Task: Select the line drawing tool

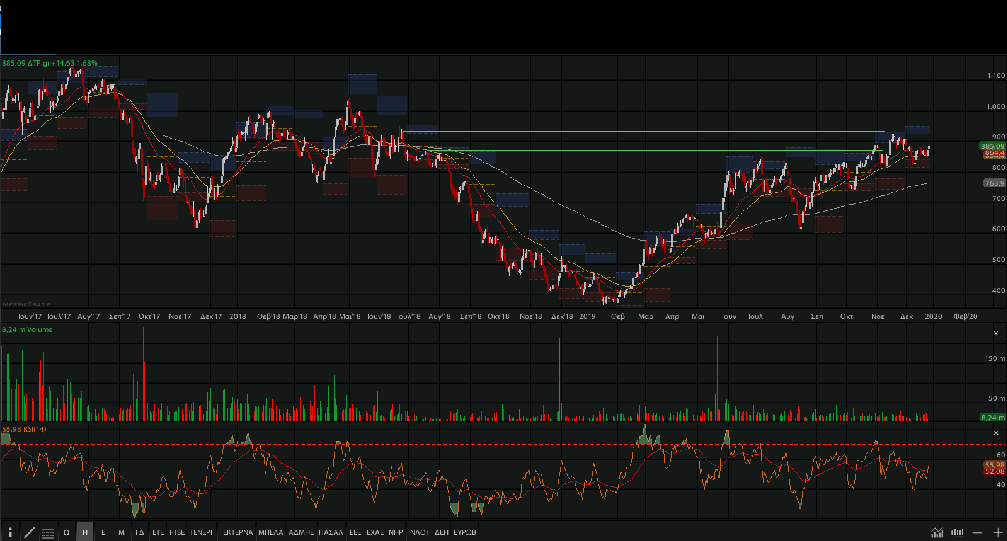Action: click(x=29, y=532)
